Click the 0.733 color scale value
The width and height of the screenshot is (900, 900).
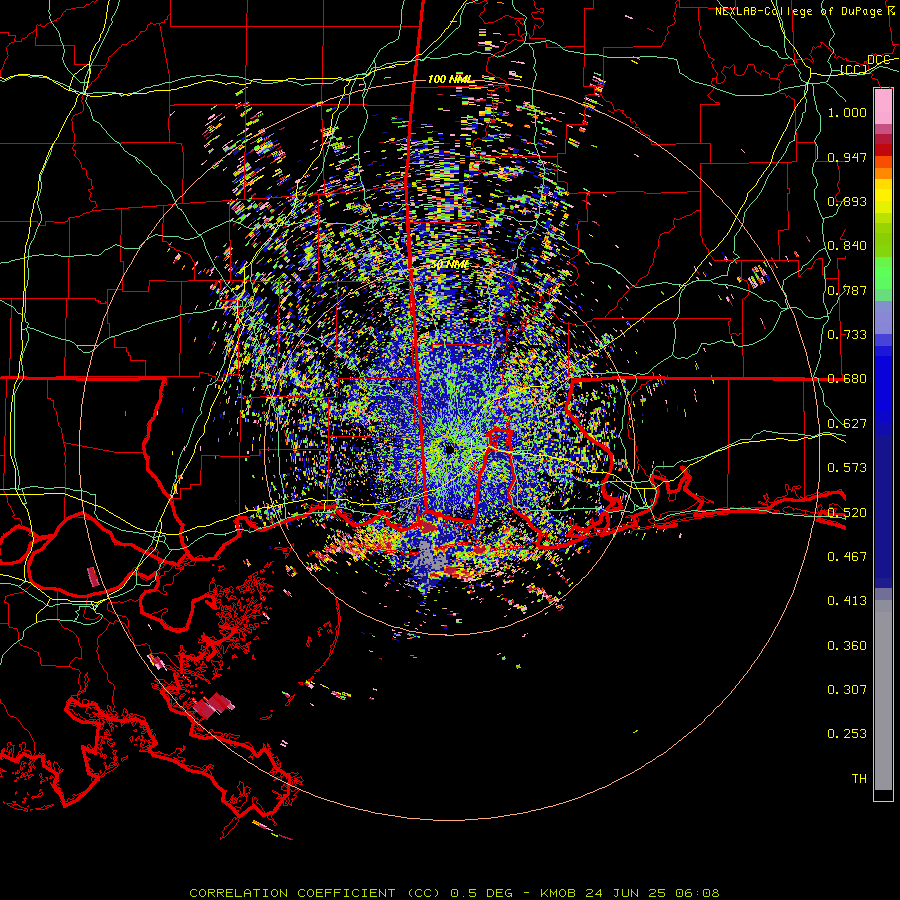click(847, 335)
